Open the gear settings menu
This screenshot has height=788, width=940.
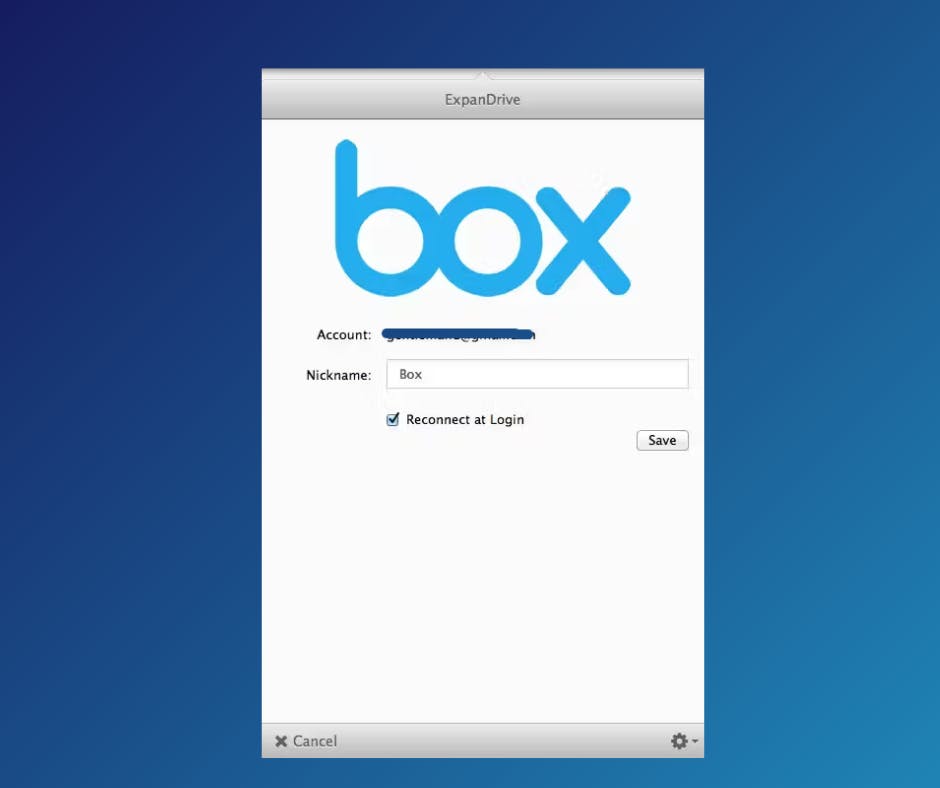tap(683, 741)
